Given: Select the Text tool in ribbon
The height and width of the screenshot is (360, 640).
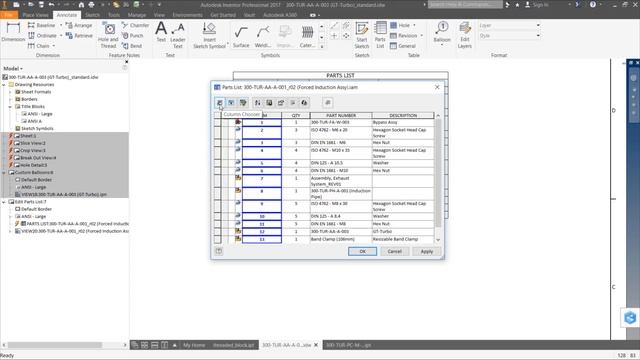Looking at the screenshot, I should (x=161, y=32).
